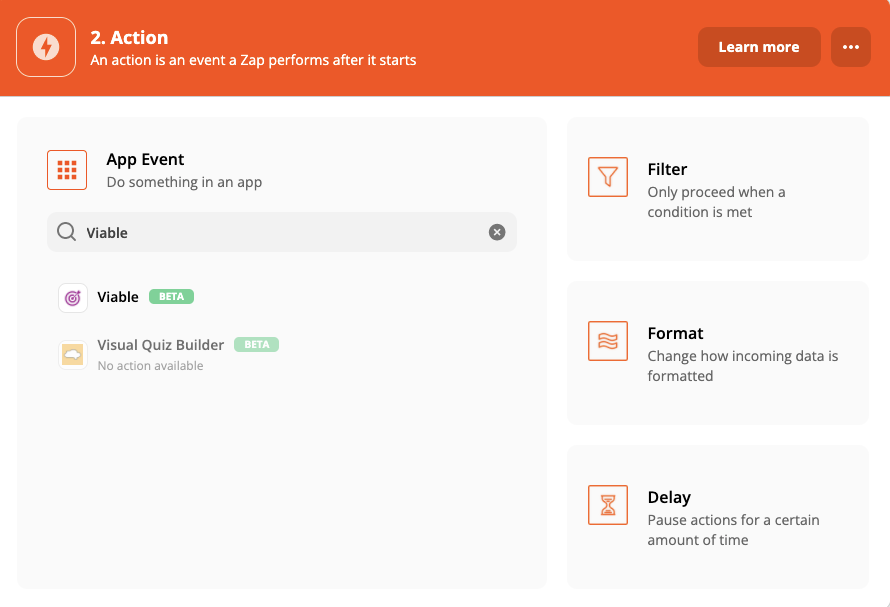Click the Filter funnel icon
The width and height of the screenshot is (890, 607).
(607, 177)
